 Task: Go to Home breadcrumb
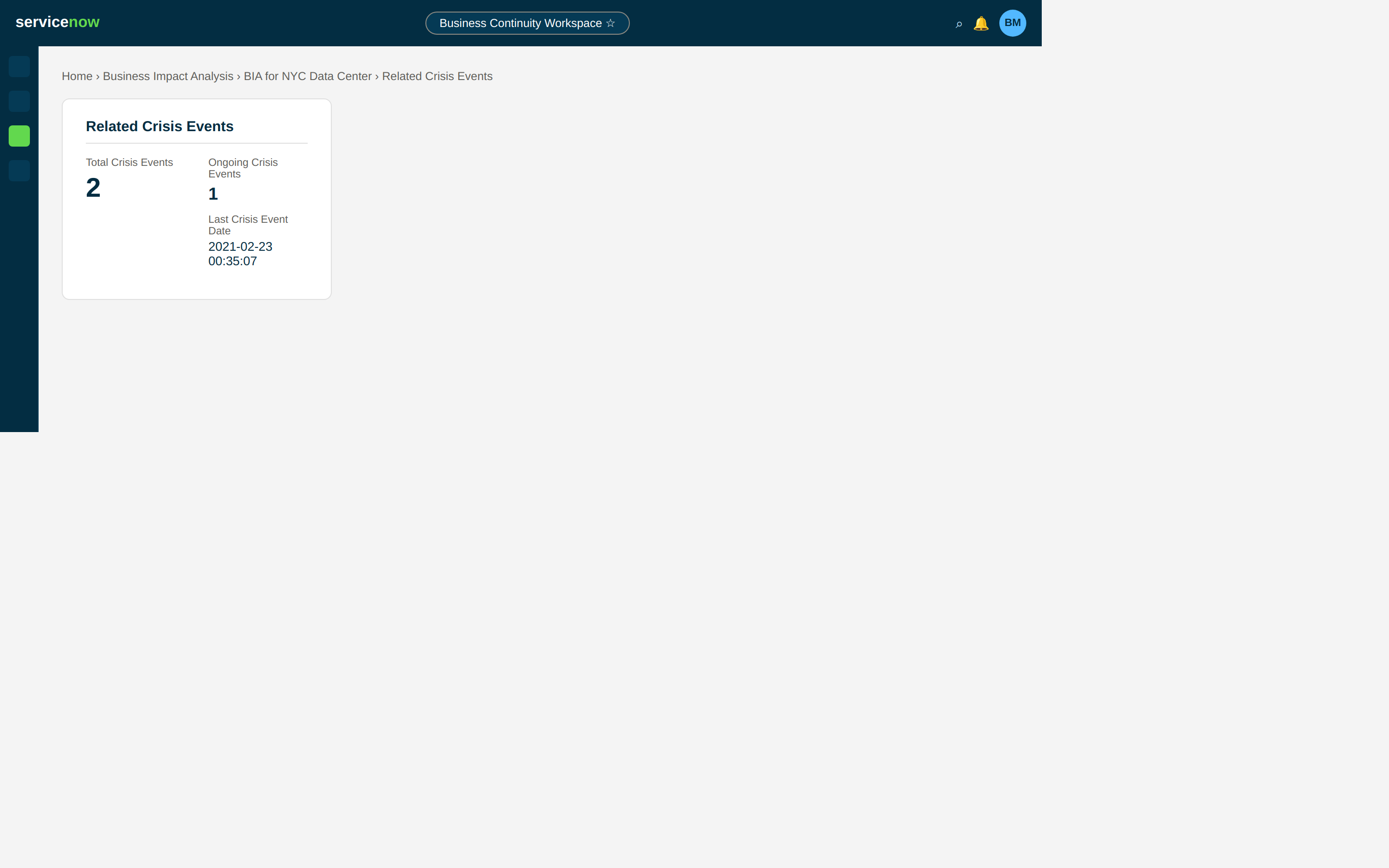77,76
